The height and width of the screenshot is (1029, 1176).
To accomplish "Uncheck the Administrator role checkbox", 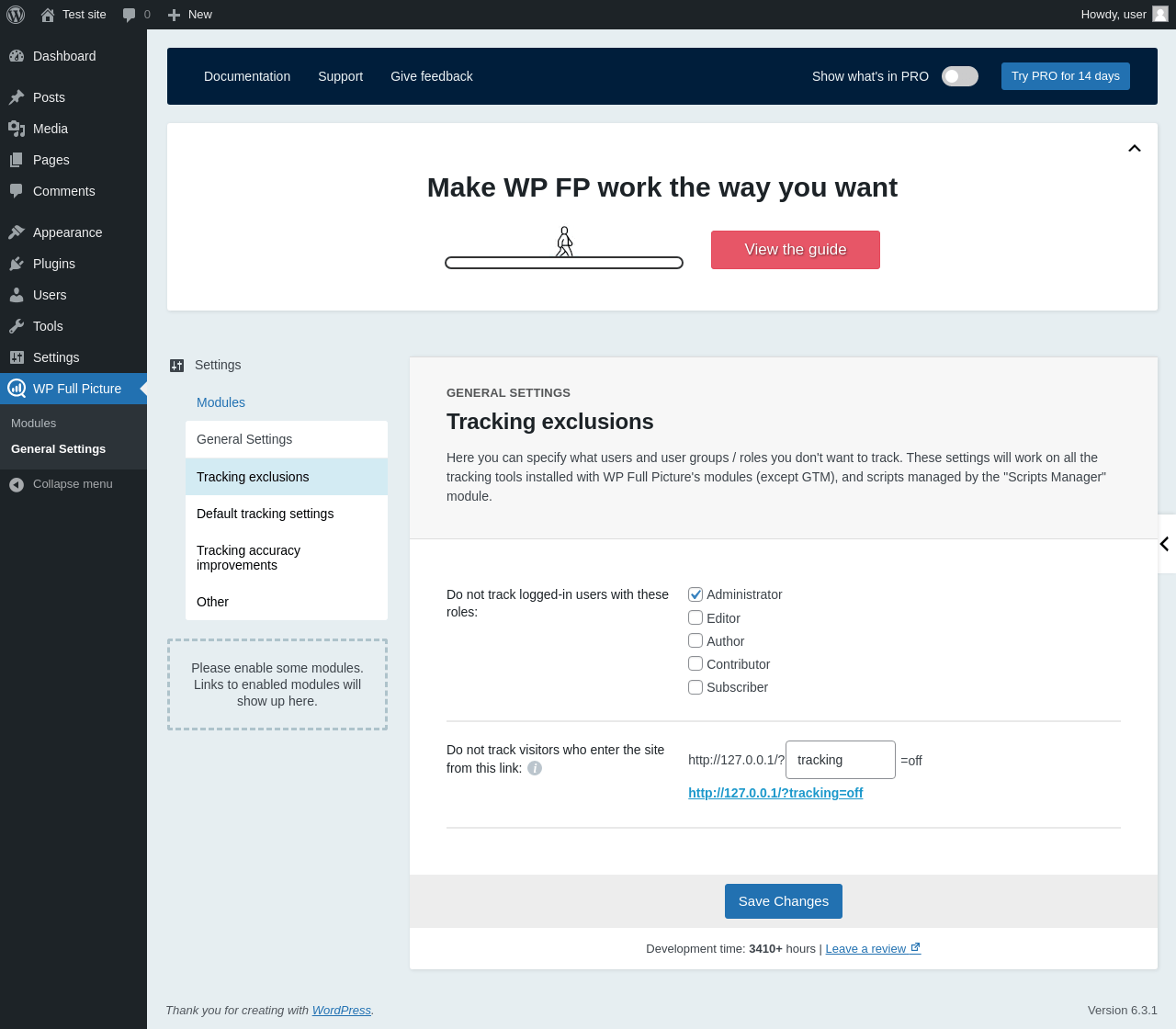I will click(x=695, y=594).
